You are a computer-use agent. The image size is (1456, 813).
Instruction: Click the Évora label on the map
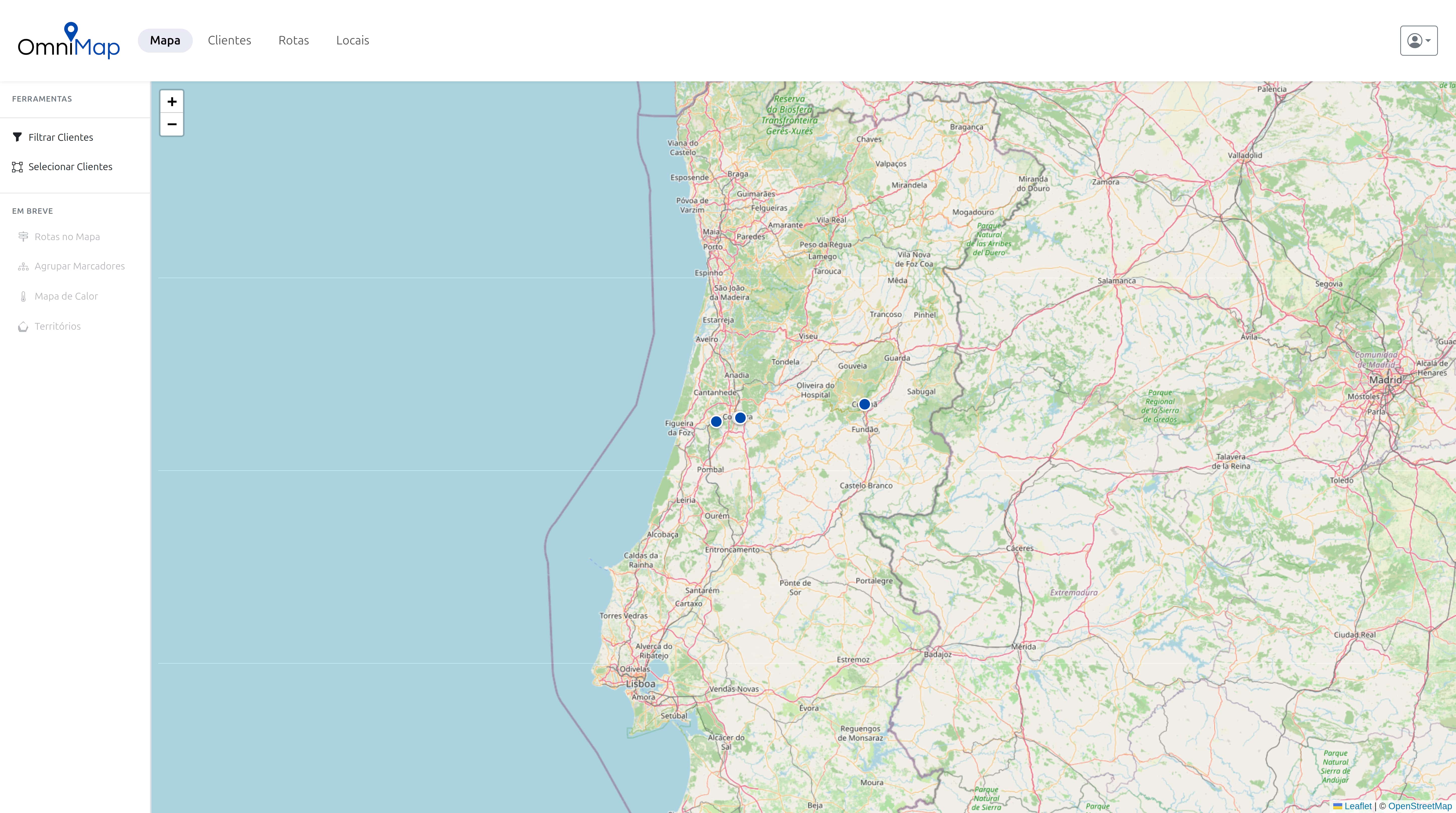coord(809,708)
